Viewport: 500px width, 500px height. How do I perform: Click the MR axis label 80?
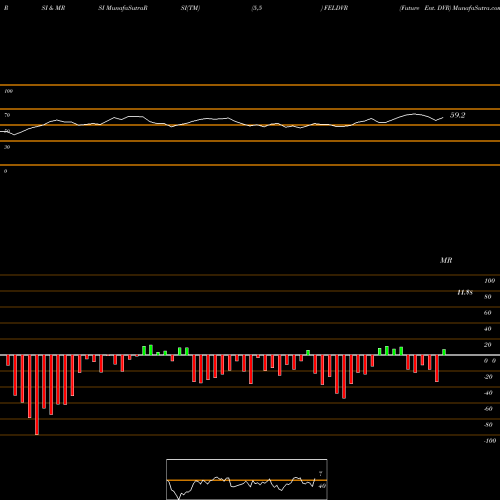488,297
